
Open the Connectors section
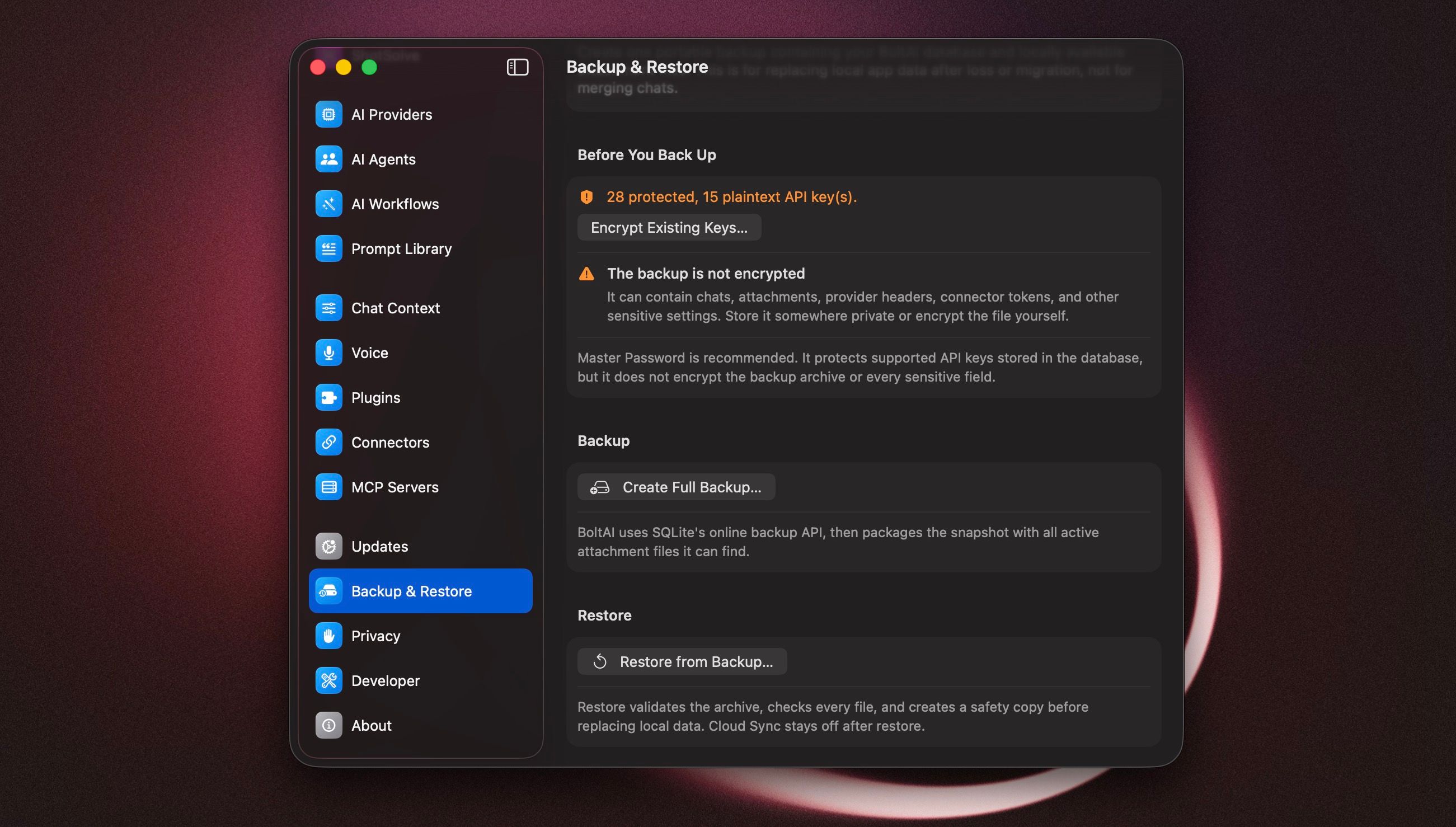[421, 443]
